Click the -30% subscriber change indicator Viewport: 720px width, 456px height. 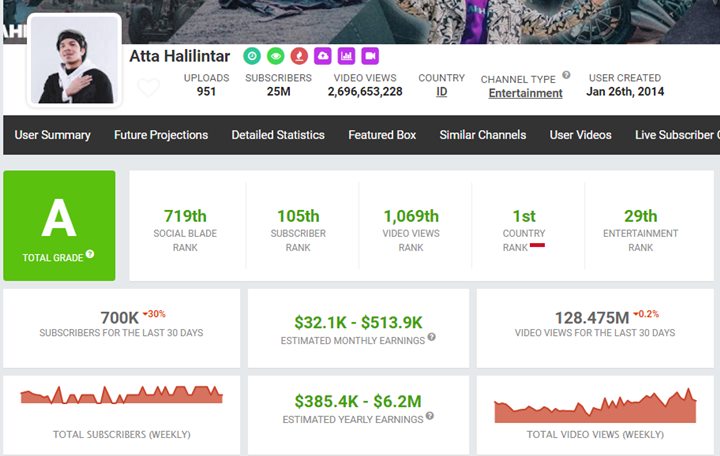(154, 314)
